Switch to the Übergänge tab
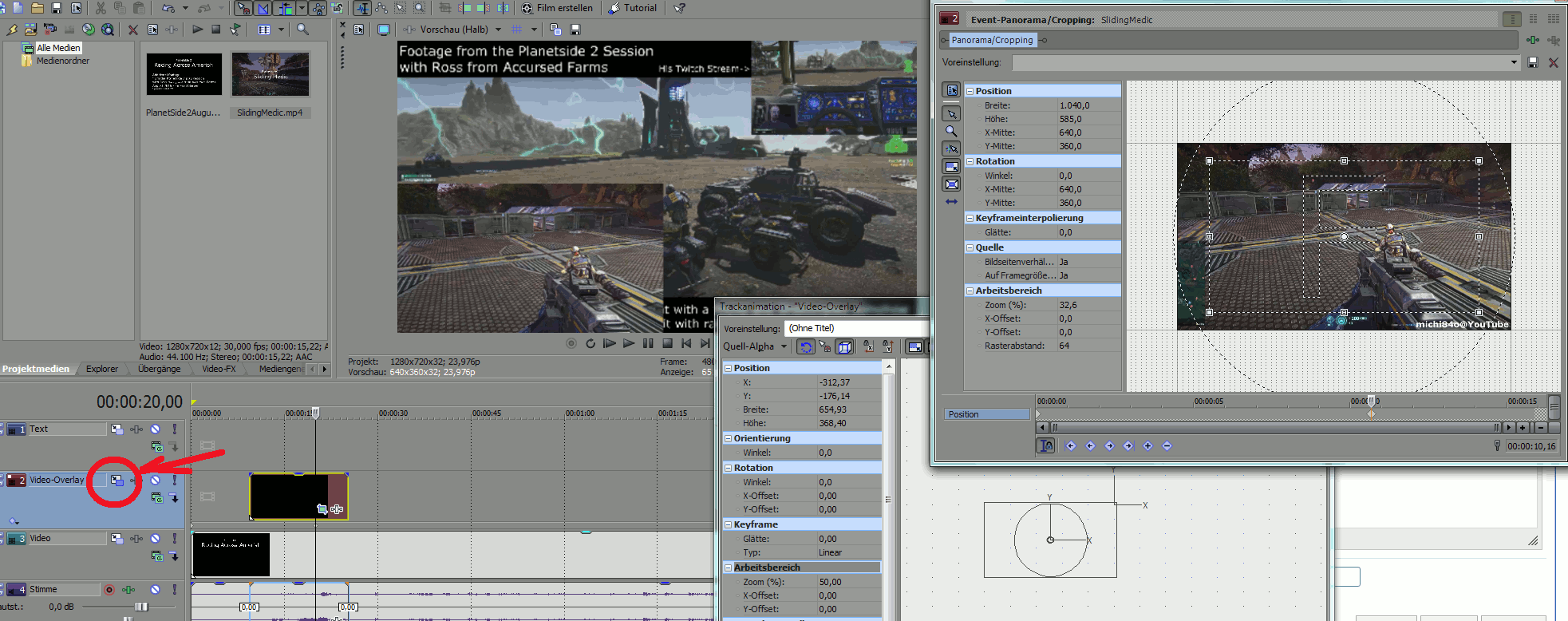Viewport: 1568px width, 621px height. (x=159, y=369)
